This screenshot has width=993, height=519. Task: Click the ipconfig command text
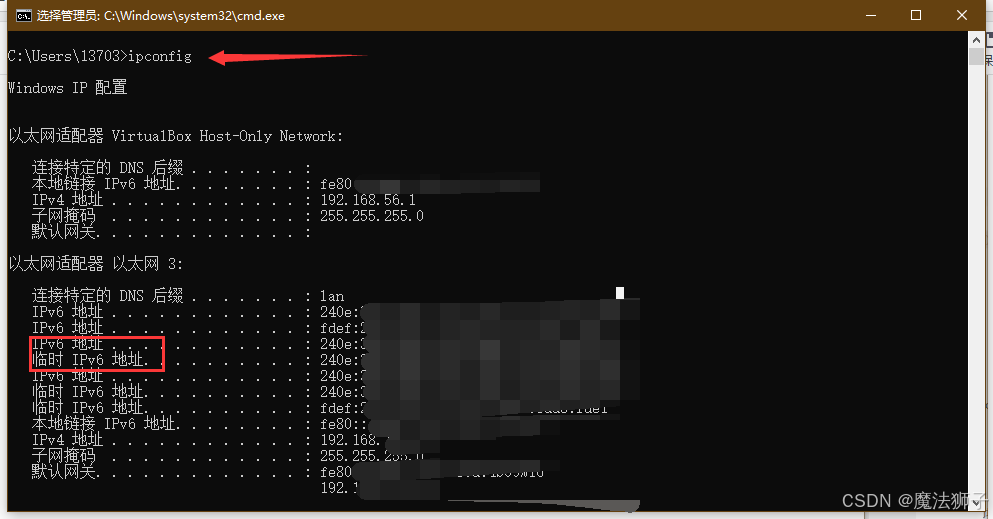click(x=160, y=56)
